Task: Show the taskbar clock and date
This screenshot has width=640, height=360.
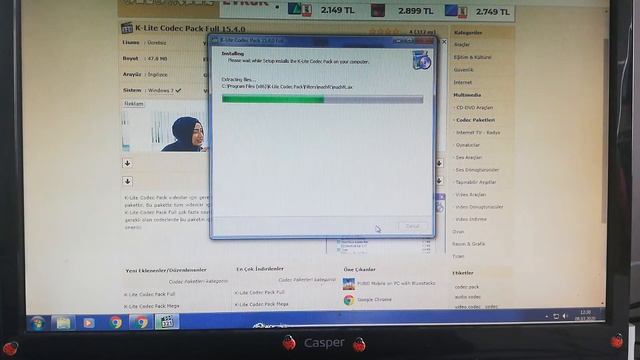Action: [x=585, y=315]
